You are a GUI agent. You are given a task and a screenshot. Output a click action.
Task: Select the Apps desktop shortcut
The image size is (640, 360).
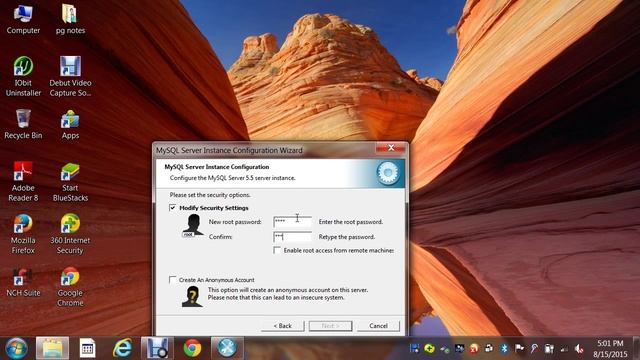coord(70,124)
